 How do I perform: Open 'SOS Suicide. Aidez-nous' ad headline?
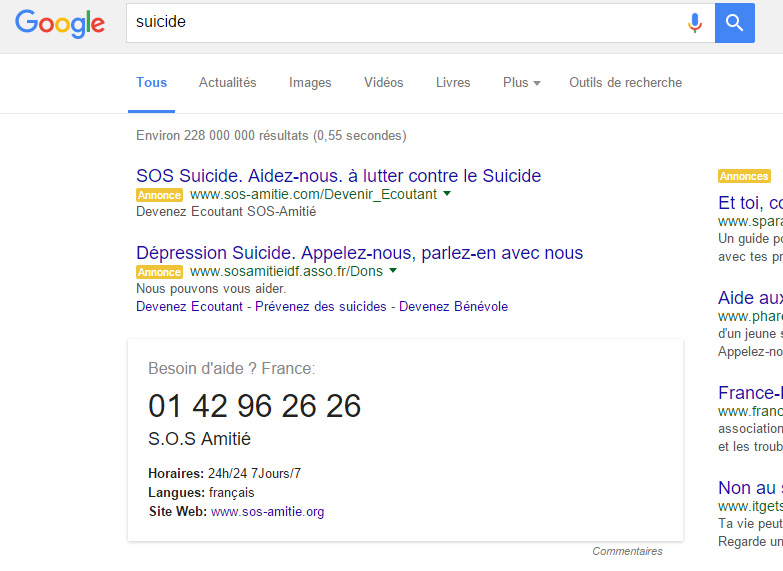point(339,176)
